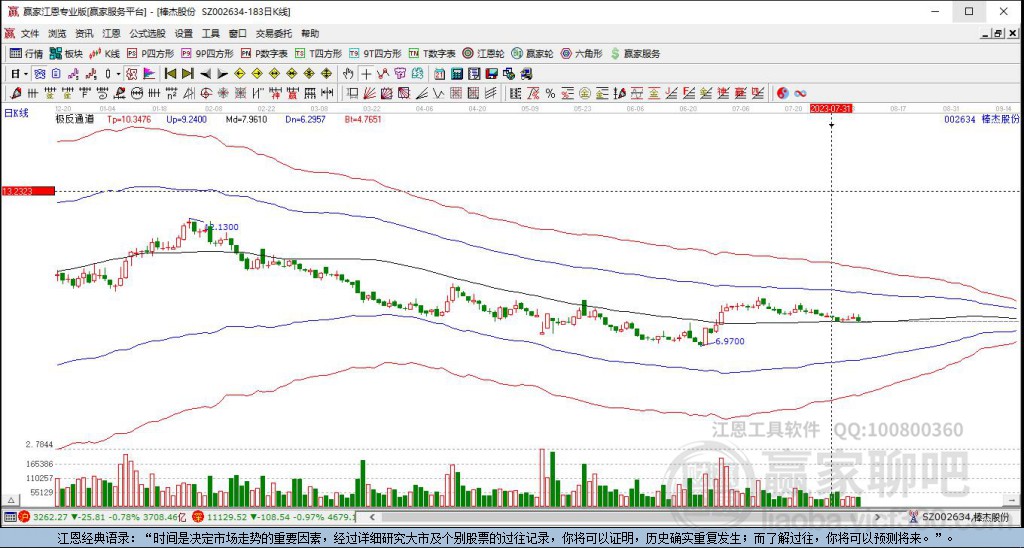The height and width of the screenshot is (548, 1024).
Task: Open the P四方形 tool
Action: [x=151, y=54]
